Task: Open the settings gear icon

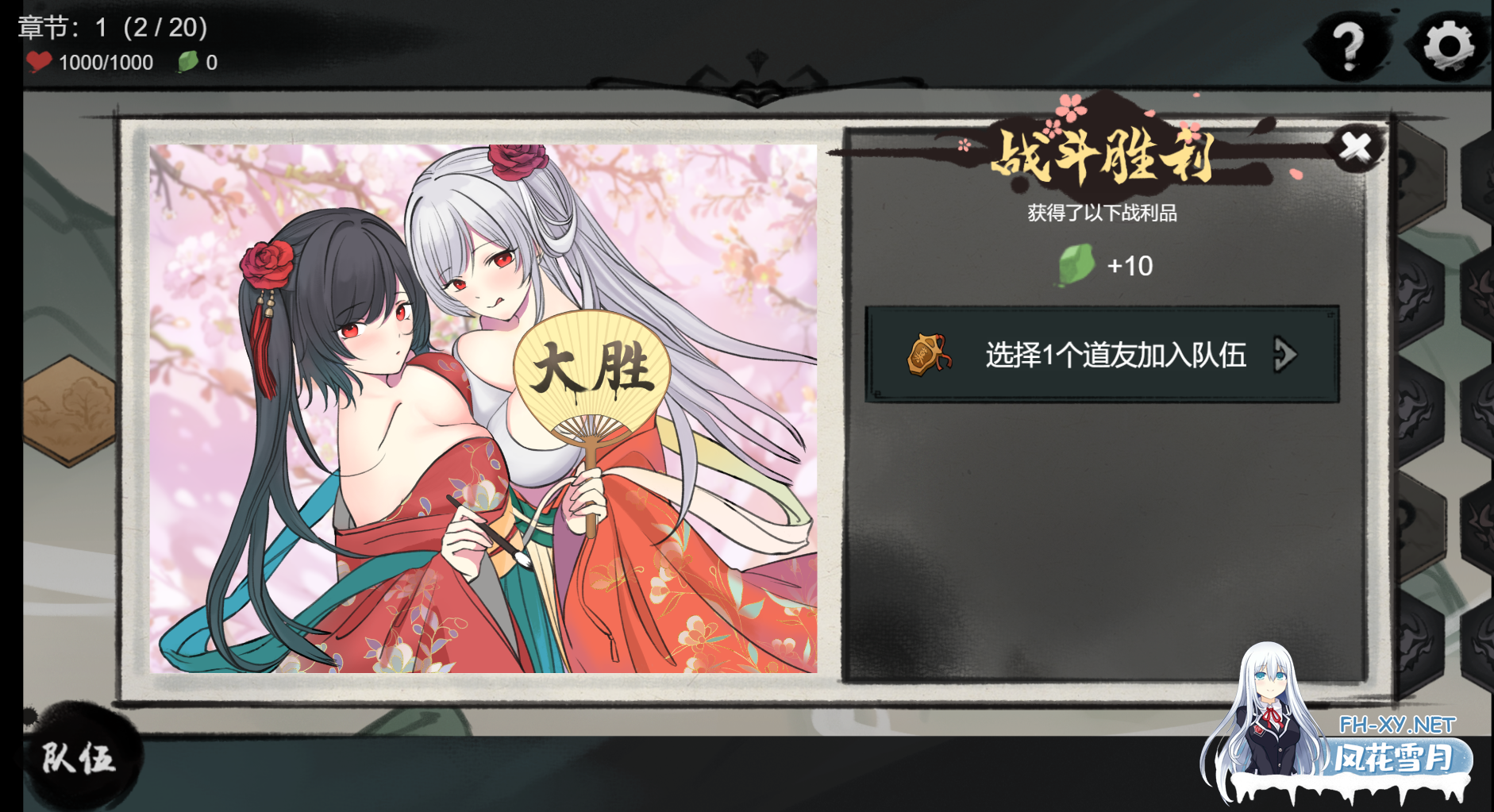Action: [x=1449, y=45]
